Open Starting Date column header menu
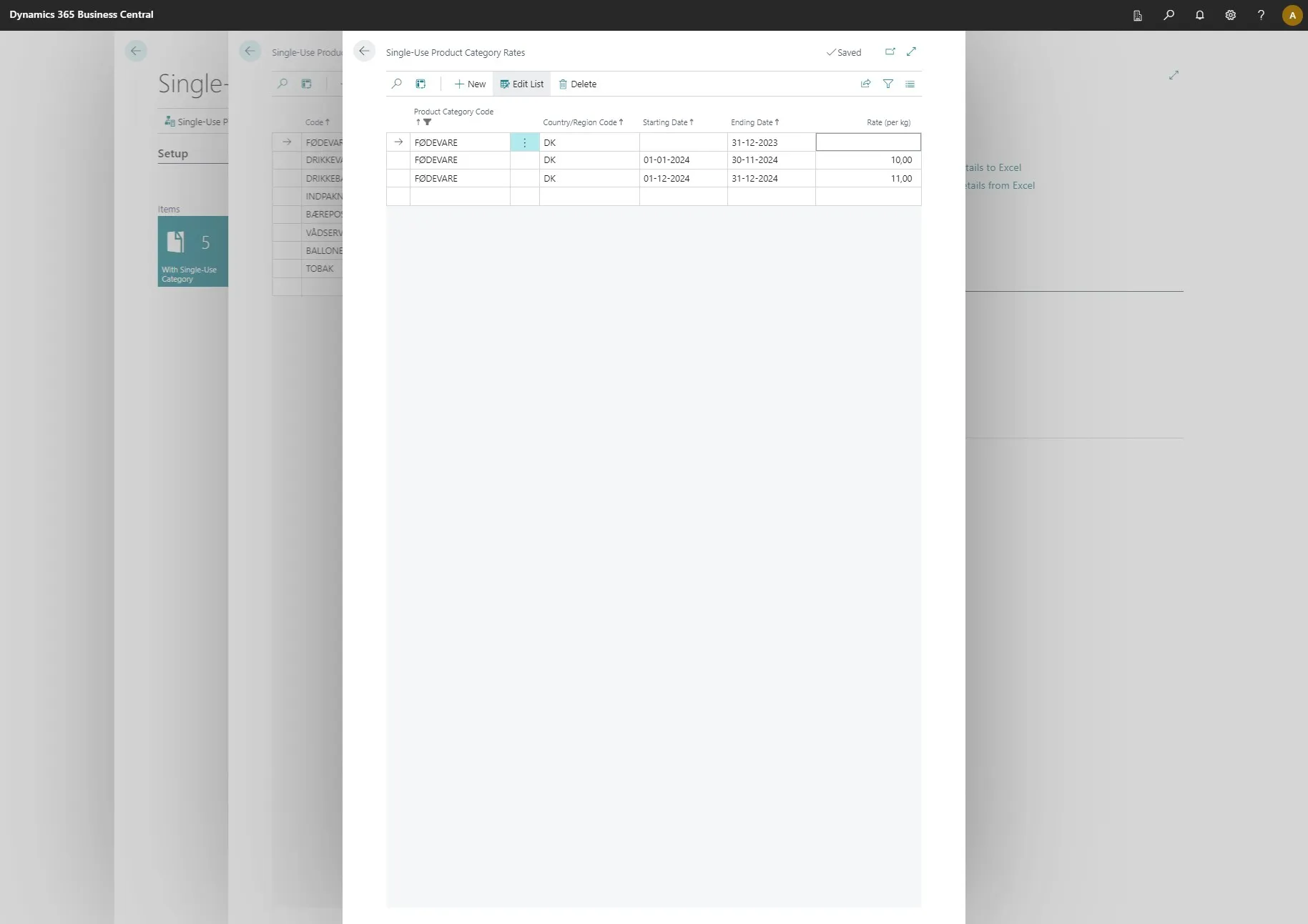Screen dimensions: 1308x924 pyautogui.click(x=668, y=122)
